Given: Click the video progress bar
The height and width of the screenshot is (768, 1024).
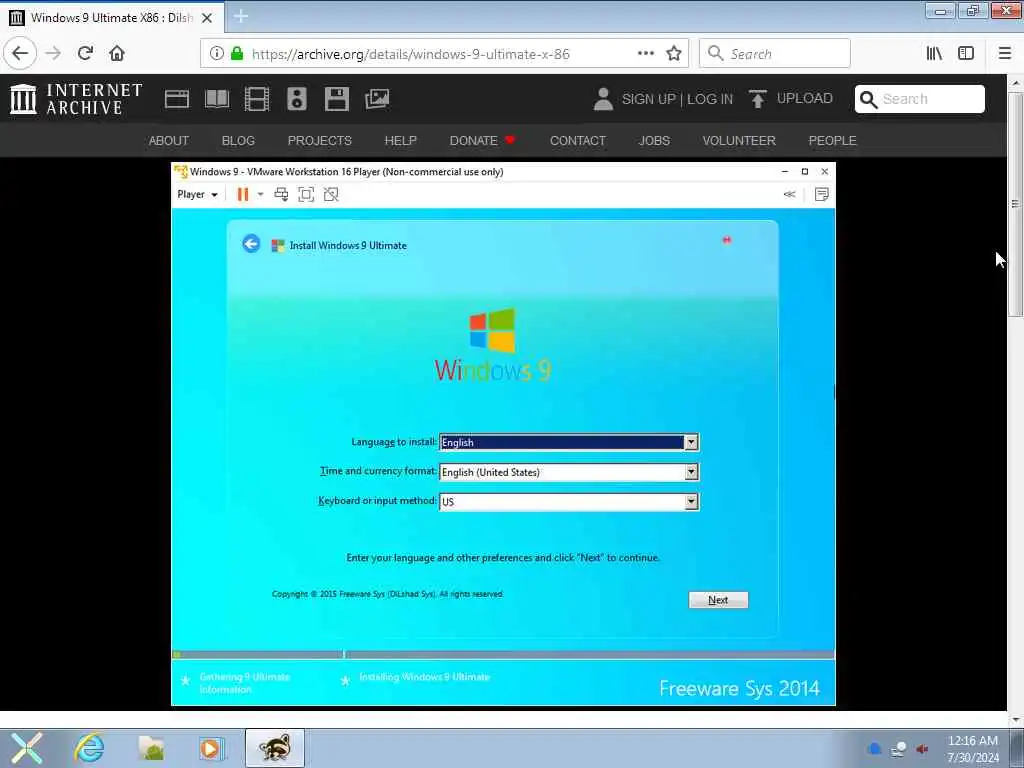Looking at the screenshot, I should coord(503,654).
